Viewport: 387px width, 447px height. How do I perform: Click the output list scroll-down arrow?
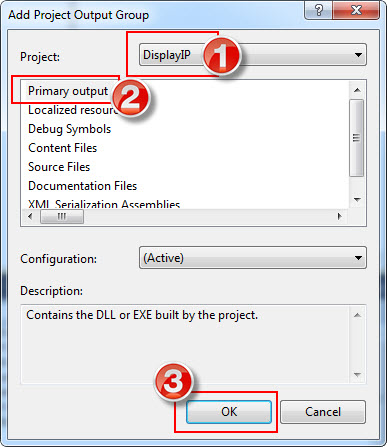pos(357,200)
